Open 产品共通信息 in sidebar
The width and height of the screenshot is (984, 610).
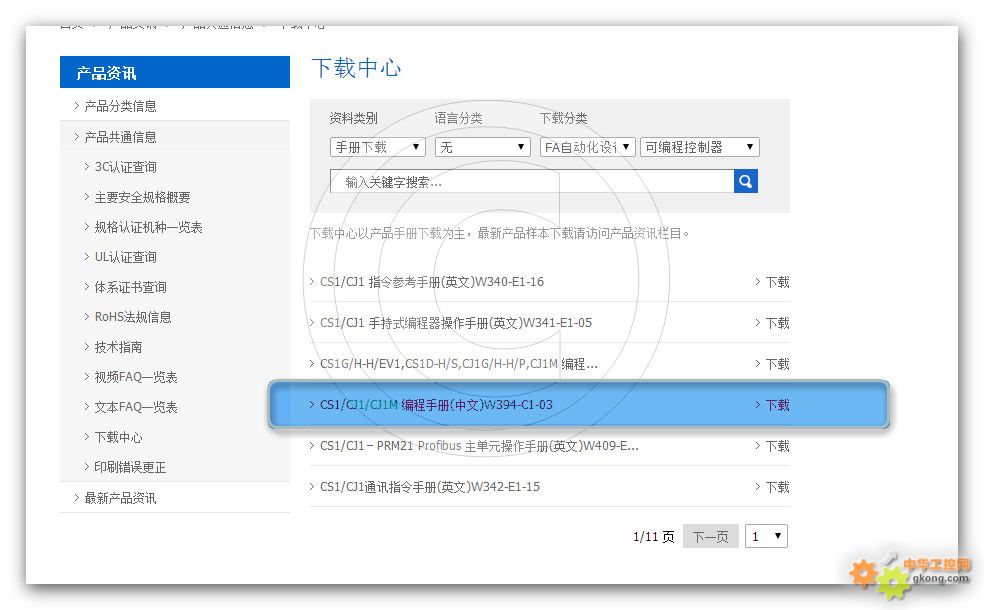(120, 137)
